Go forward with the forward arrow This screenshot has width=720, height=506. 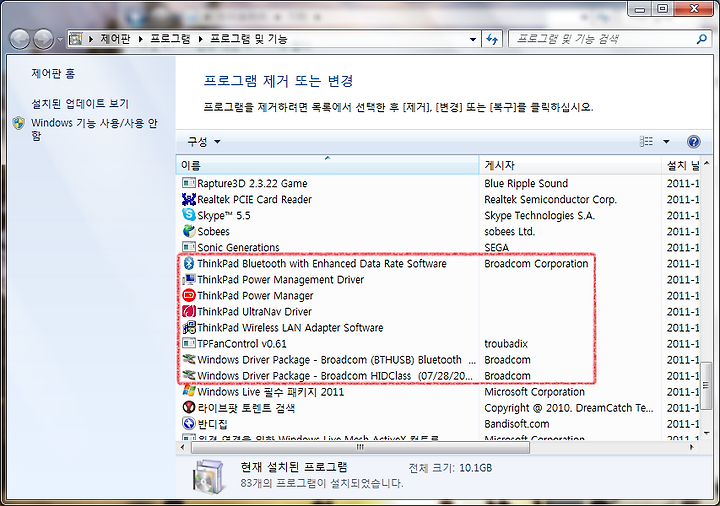tap(44, 39)
